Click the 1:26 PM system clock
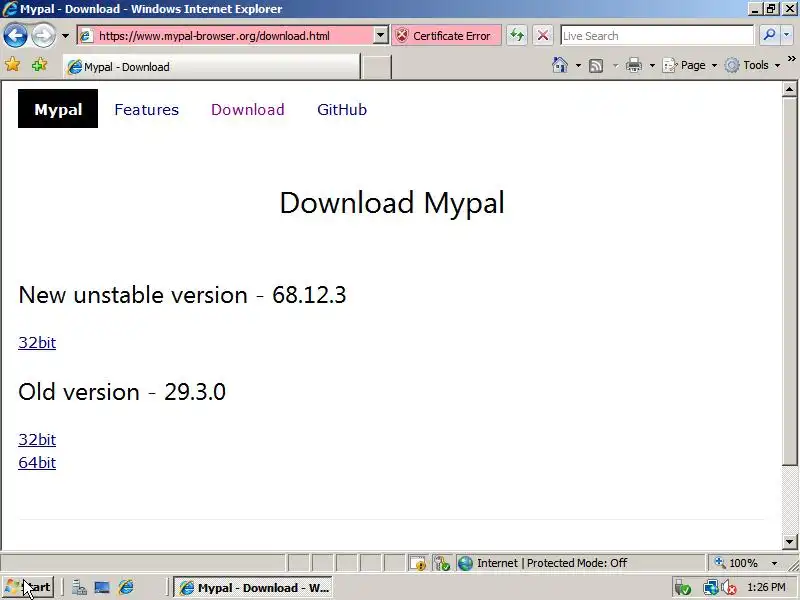Viewport: 800px width, 600px height. tap(766, 587)
